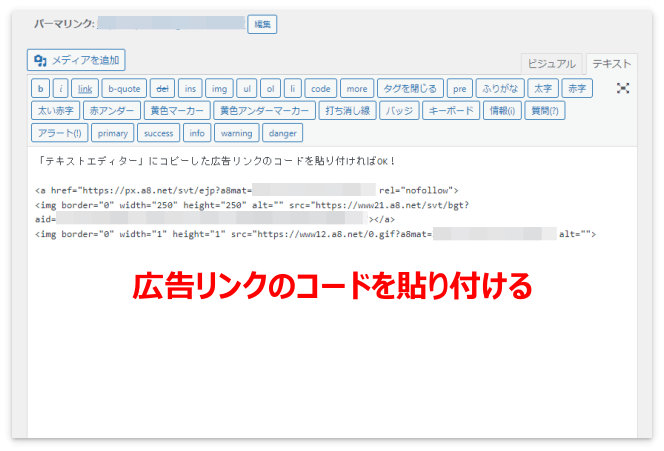Click the link quicktag button
The image size is (664, 451).
pyautogui.click(x=85, y=89)
